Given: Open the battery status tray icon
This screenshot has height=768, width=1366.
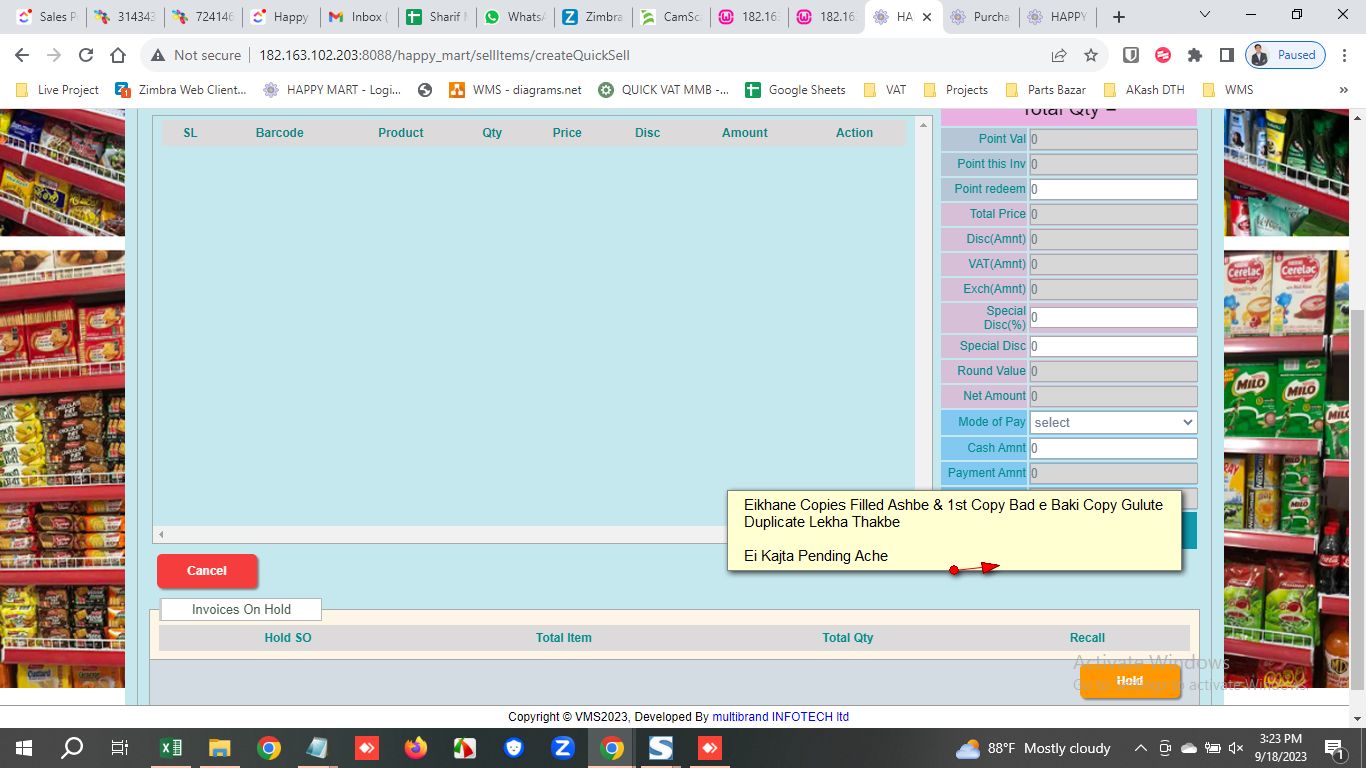Looking at the screenshot, I should click(1213, 748).
